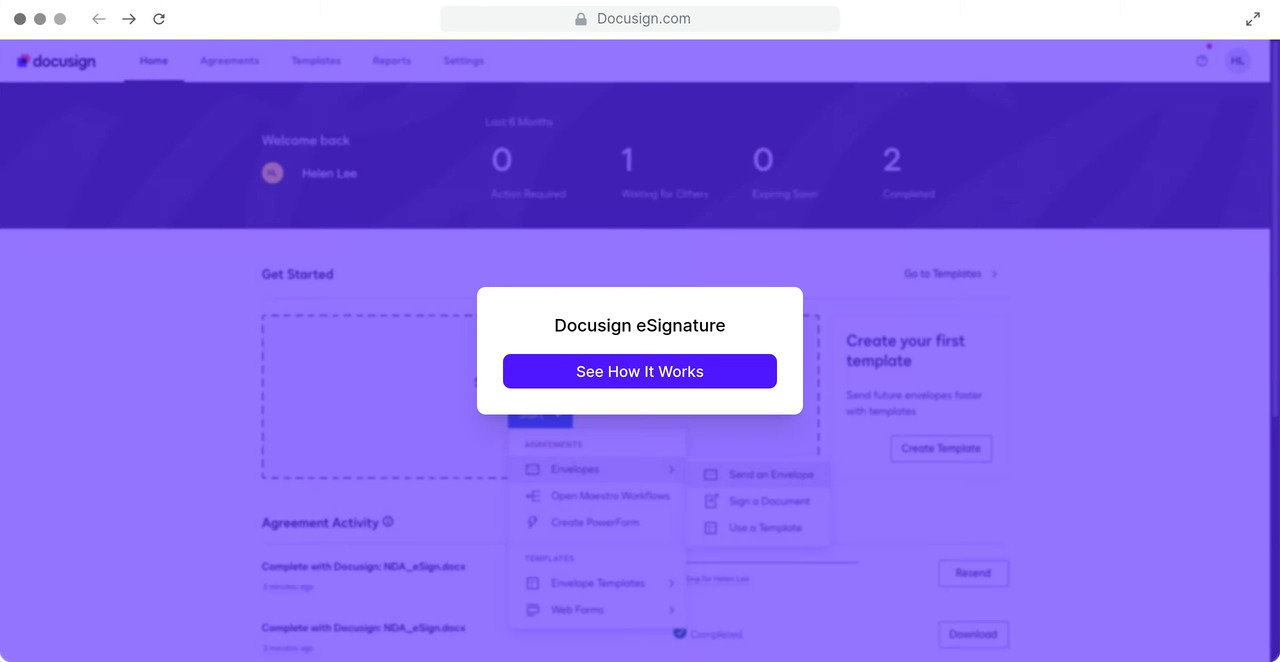Screen dimensions: 1280x662
Task: Click the browser forward arrow
Action: coord(129,19)
